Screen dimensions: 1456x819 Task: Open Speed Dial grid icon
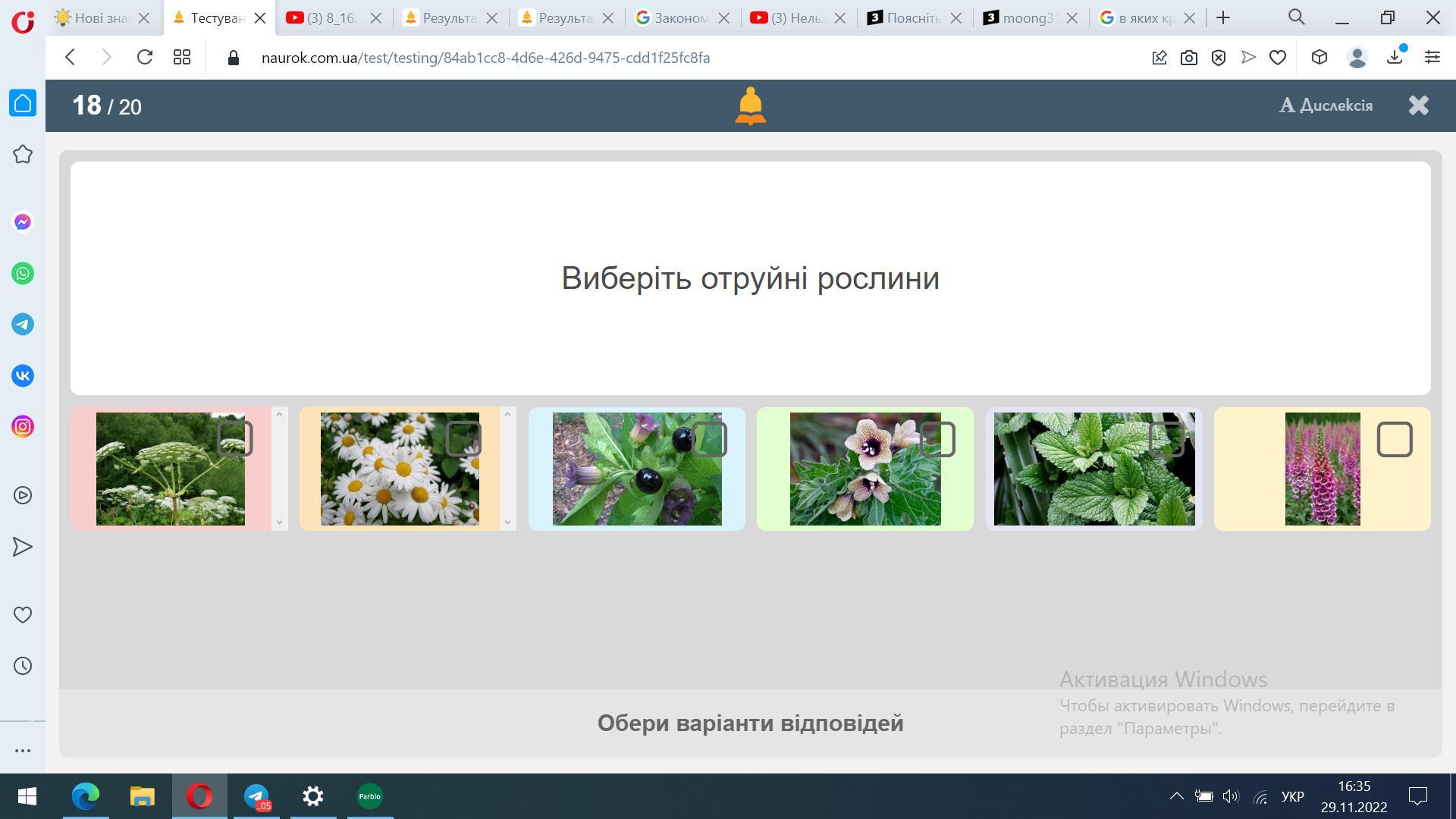click(182, 58)
